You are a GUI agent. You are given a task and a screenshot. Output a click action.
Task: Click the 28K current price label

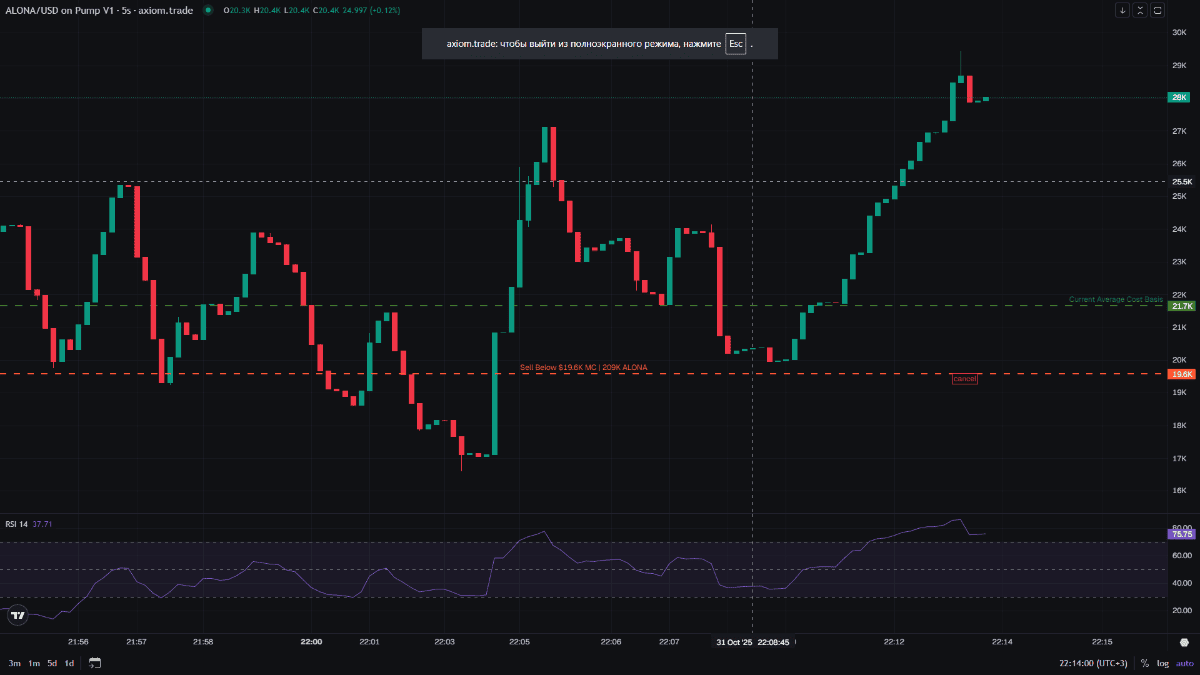click(1180, 97)
